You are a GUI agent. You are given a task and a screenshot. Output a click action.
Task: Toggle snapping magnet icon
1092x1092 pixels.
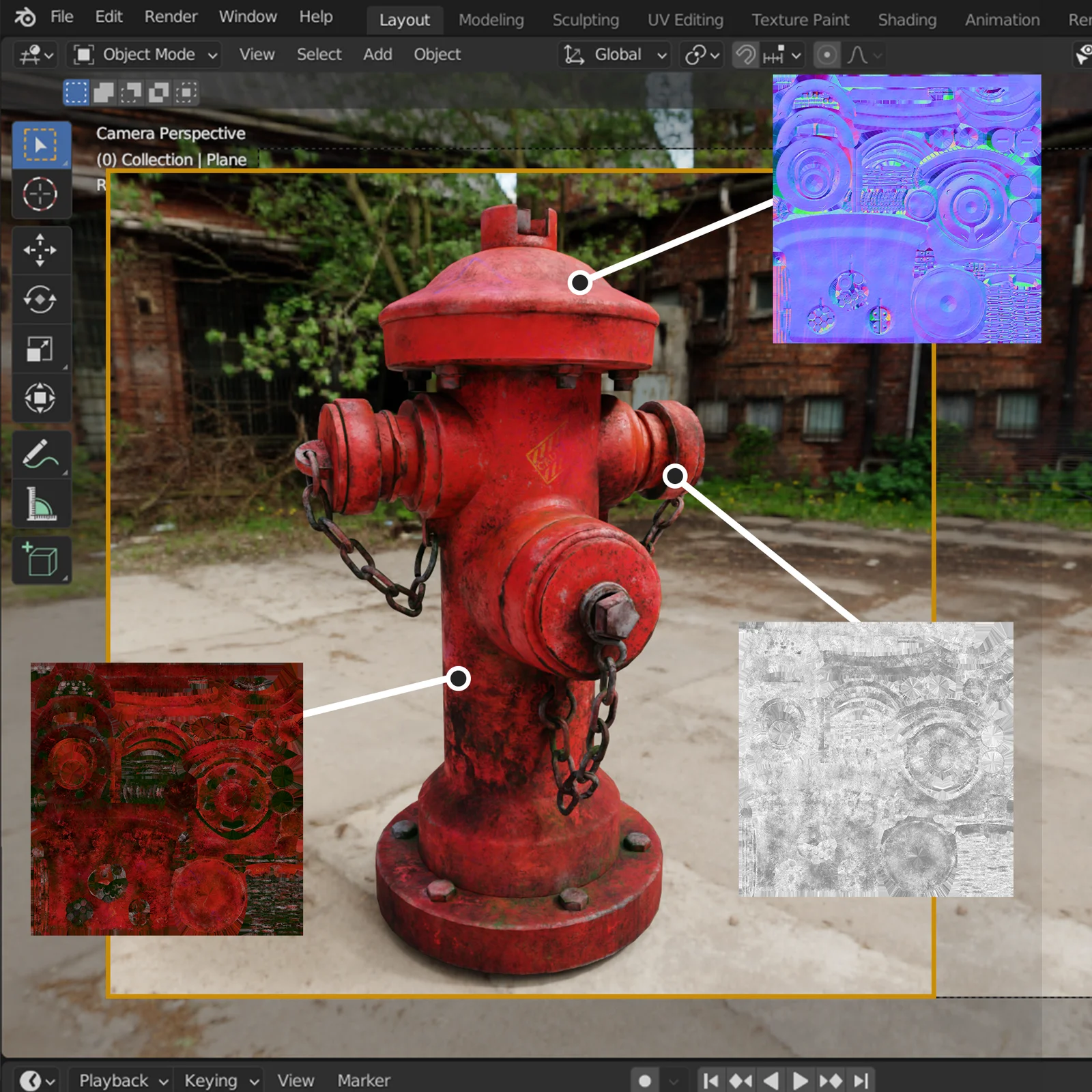[745, 55]
